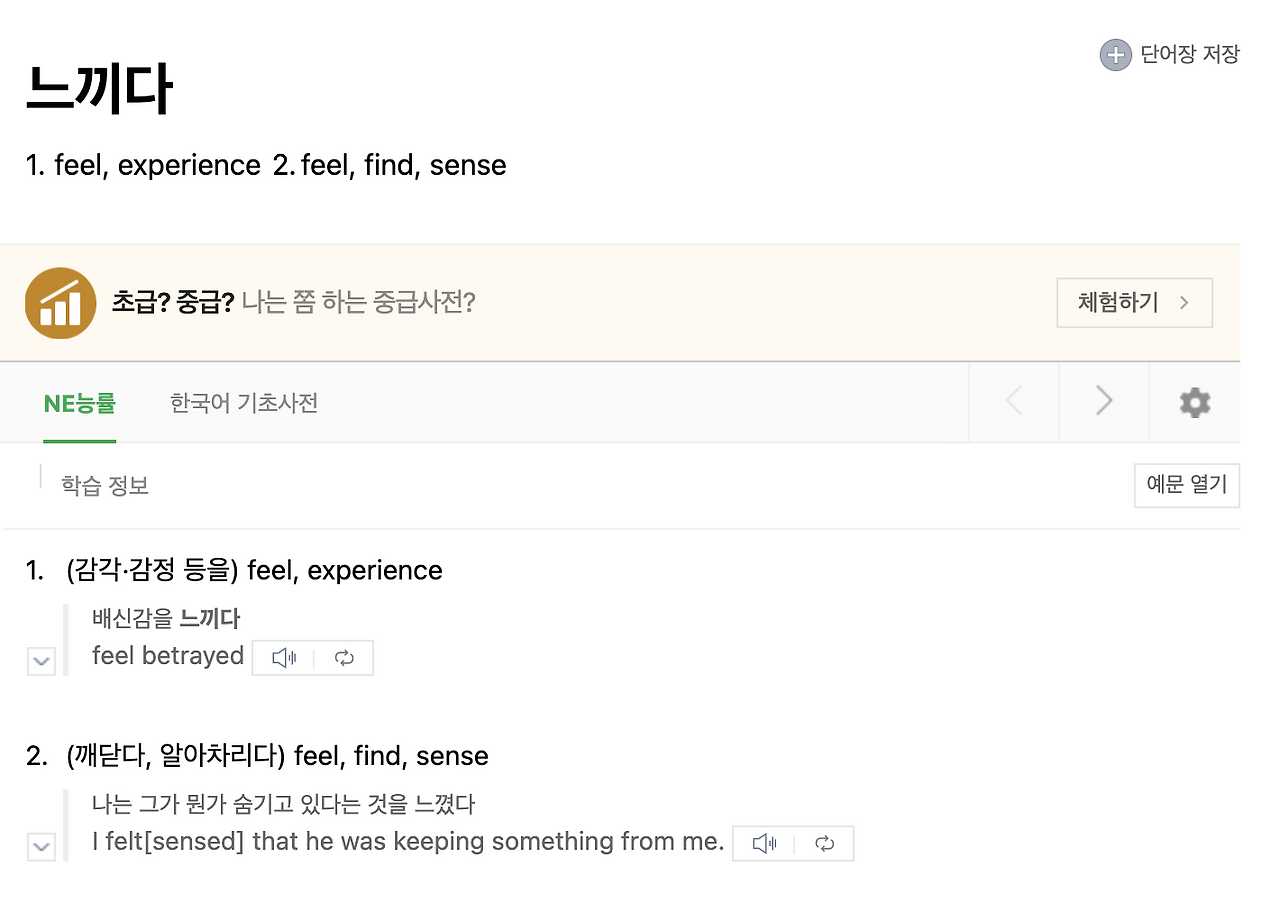The image size is (1280, 921).
Task: Click the plus icon for 단어장 저장
Action: (1115, 55)
